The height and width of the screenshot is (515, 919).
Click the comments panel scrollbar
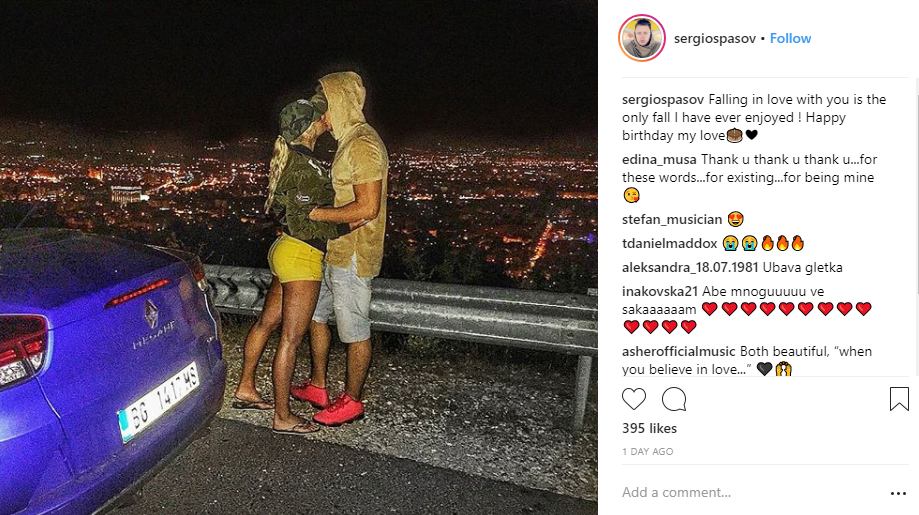(916, 227)
